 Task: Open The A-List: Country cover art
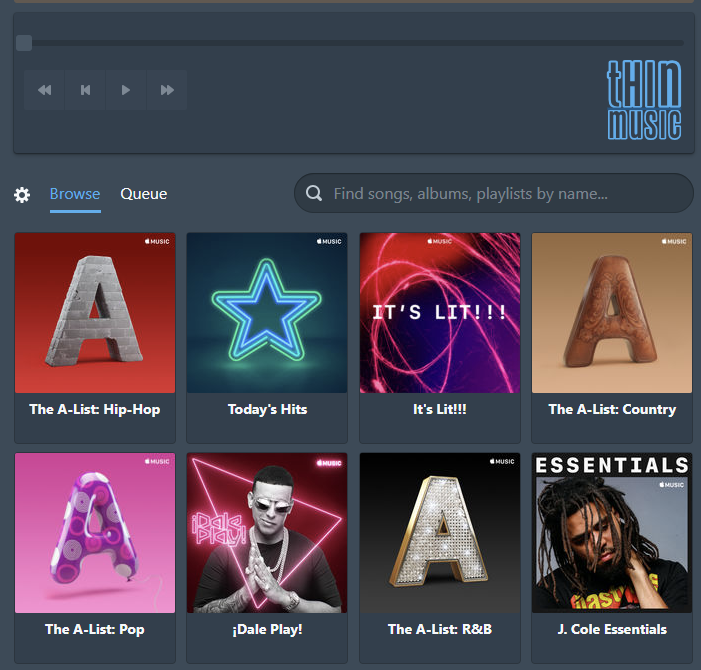tap(612, 313)
